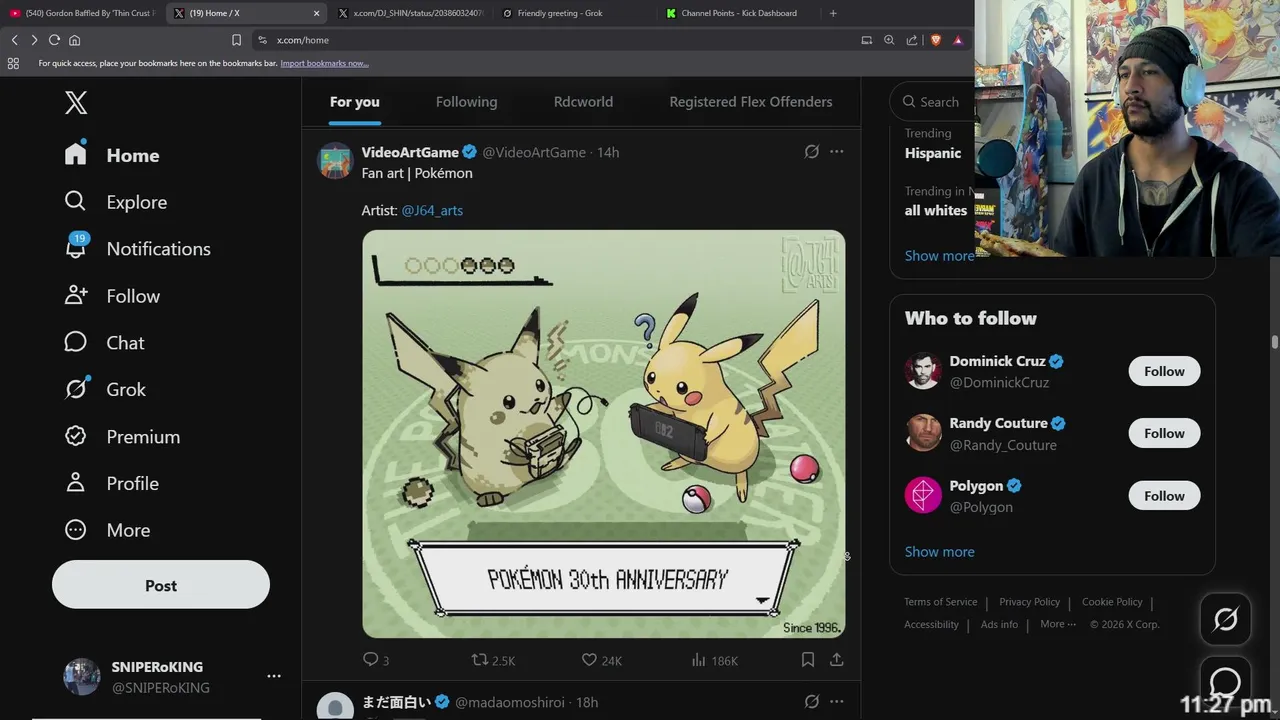Click Brave shields icon in address bar

(x=935, y=40)
